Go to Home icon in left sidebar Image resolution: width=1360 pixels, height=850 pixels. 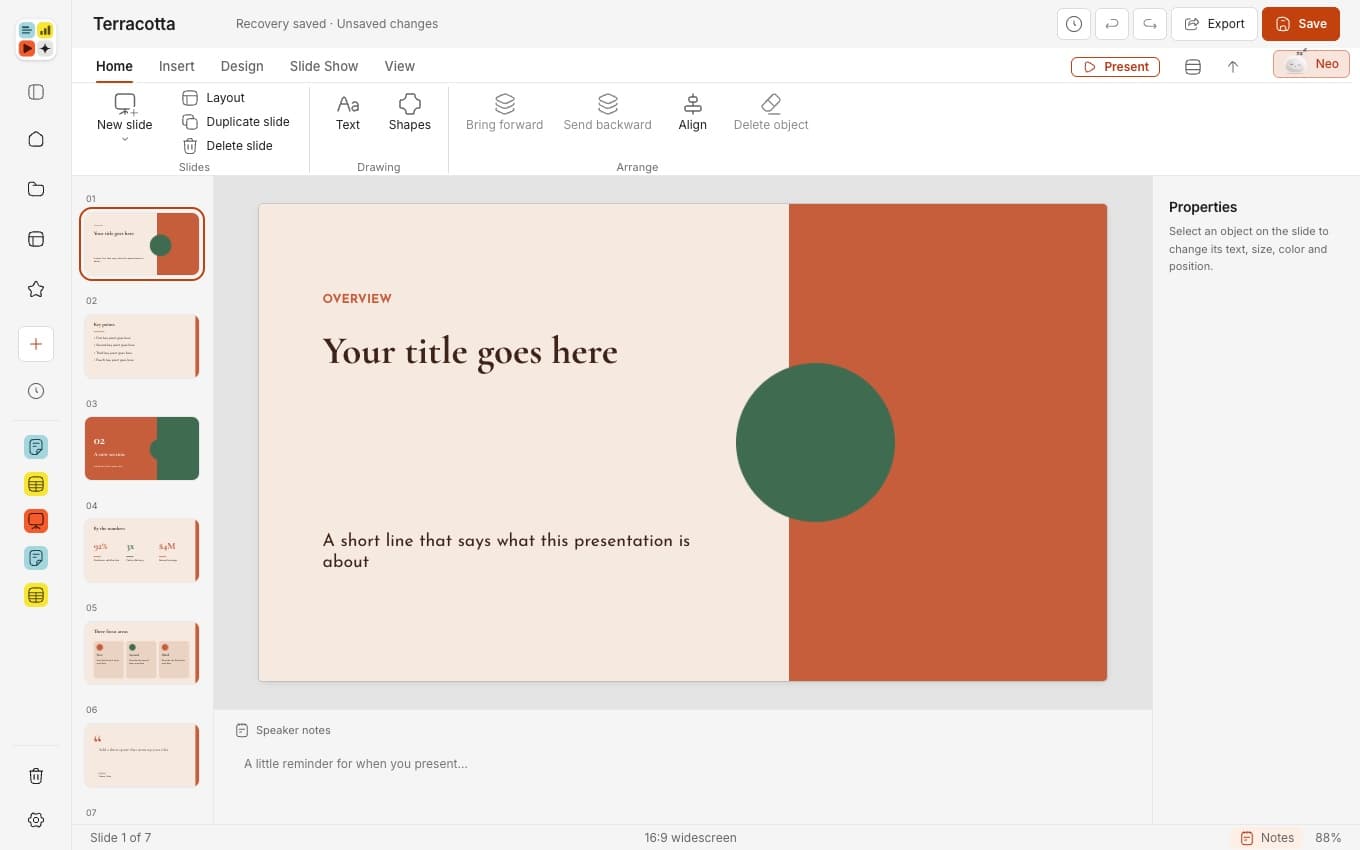(x=36, y=139)
